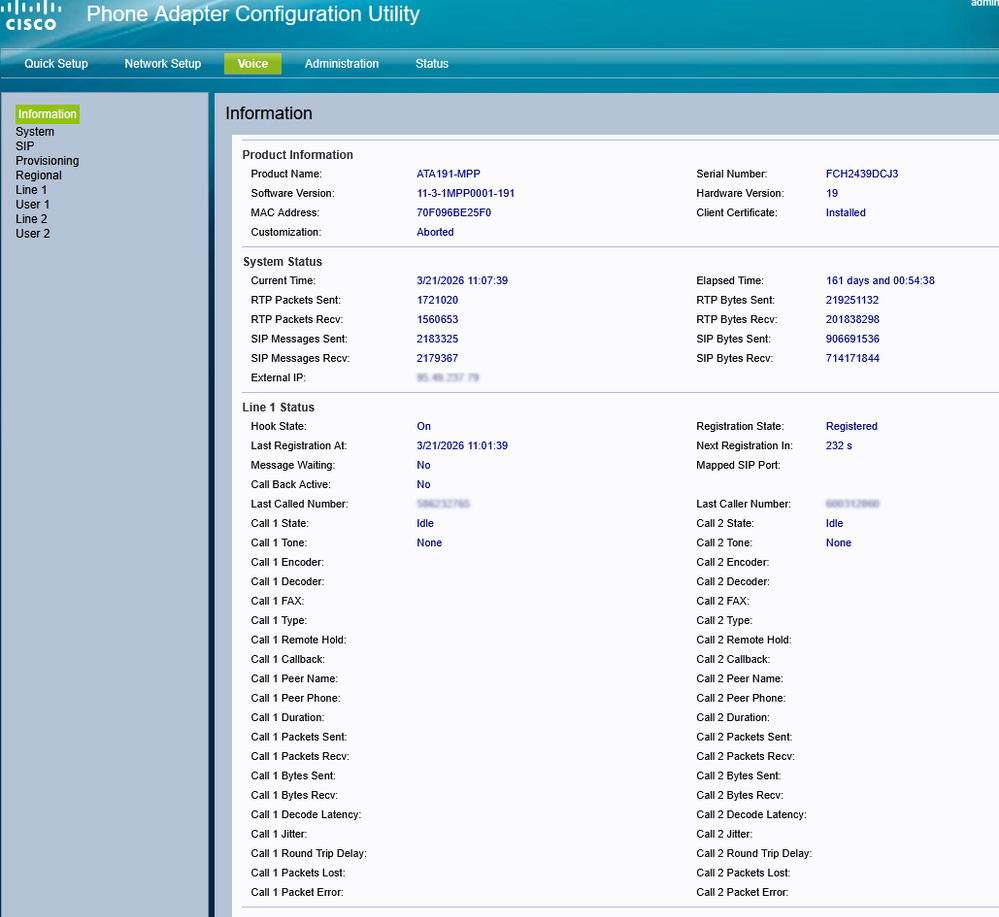Click Call 1 State value Idle

pyautogui.click(x=425, y=523)
